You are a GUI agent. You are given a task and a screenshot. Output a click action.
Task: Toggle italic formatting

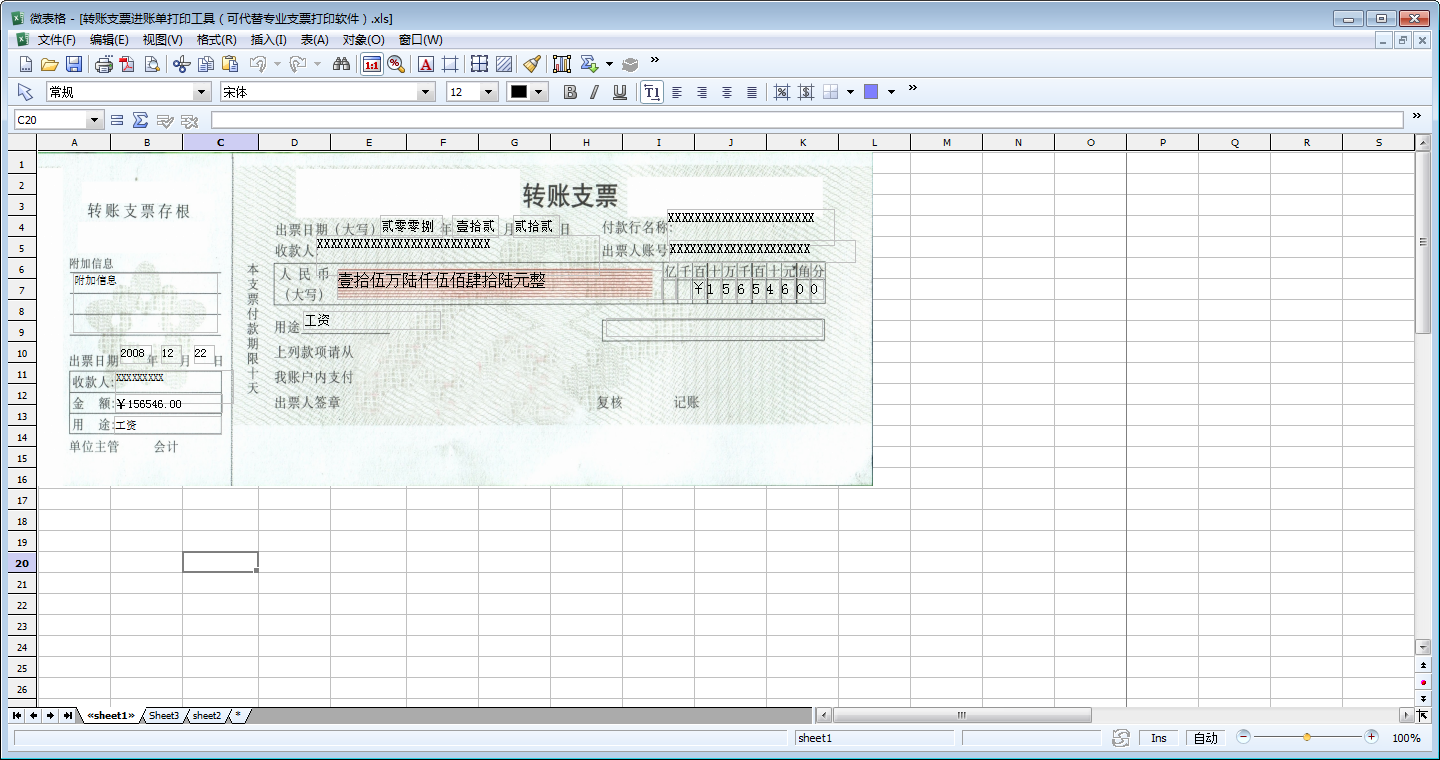(595, 92)
